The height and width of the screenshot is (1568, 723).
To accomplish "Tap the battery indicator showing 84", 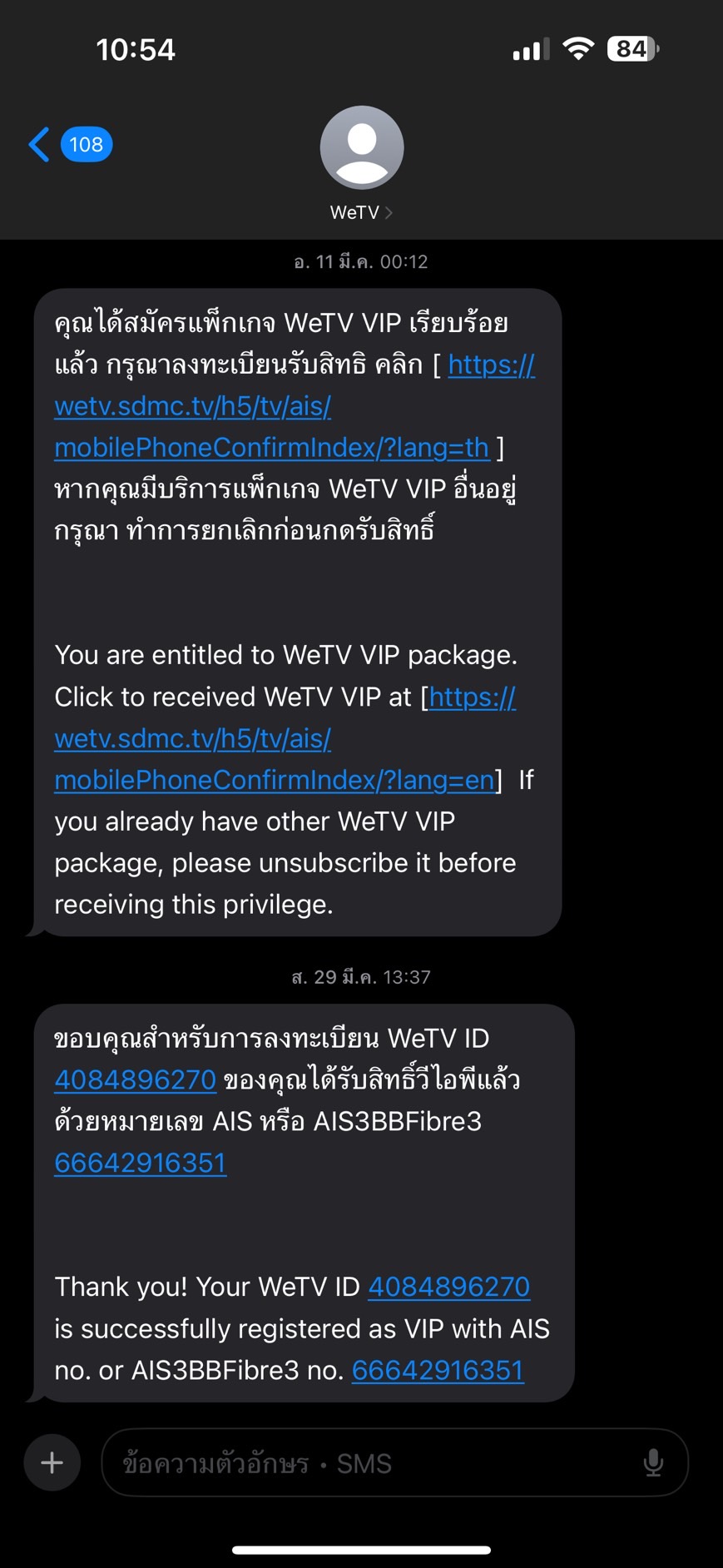I will [633, 49].
